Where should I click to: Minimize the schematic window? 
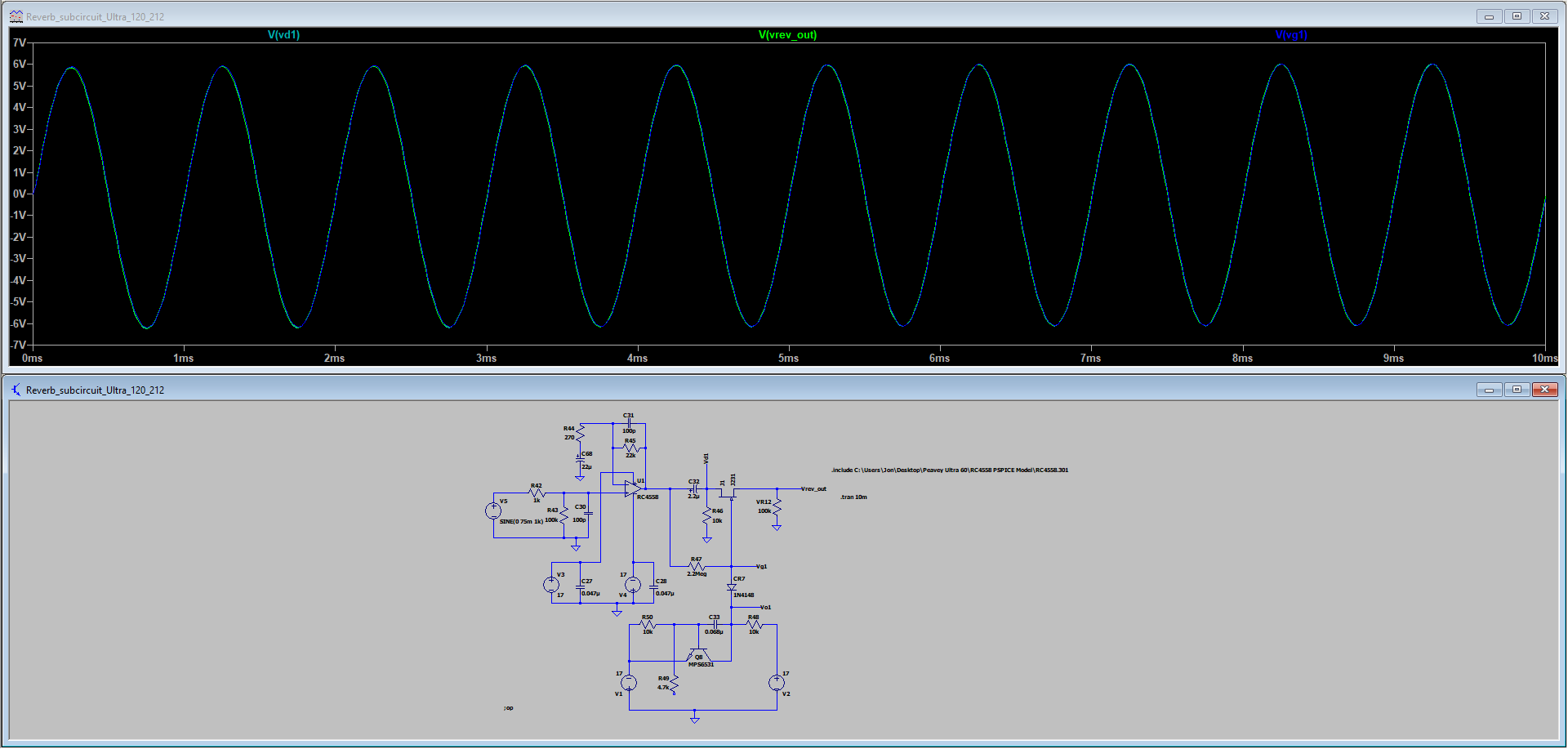(1489, 390)
